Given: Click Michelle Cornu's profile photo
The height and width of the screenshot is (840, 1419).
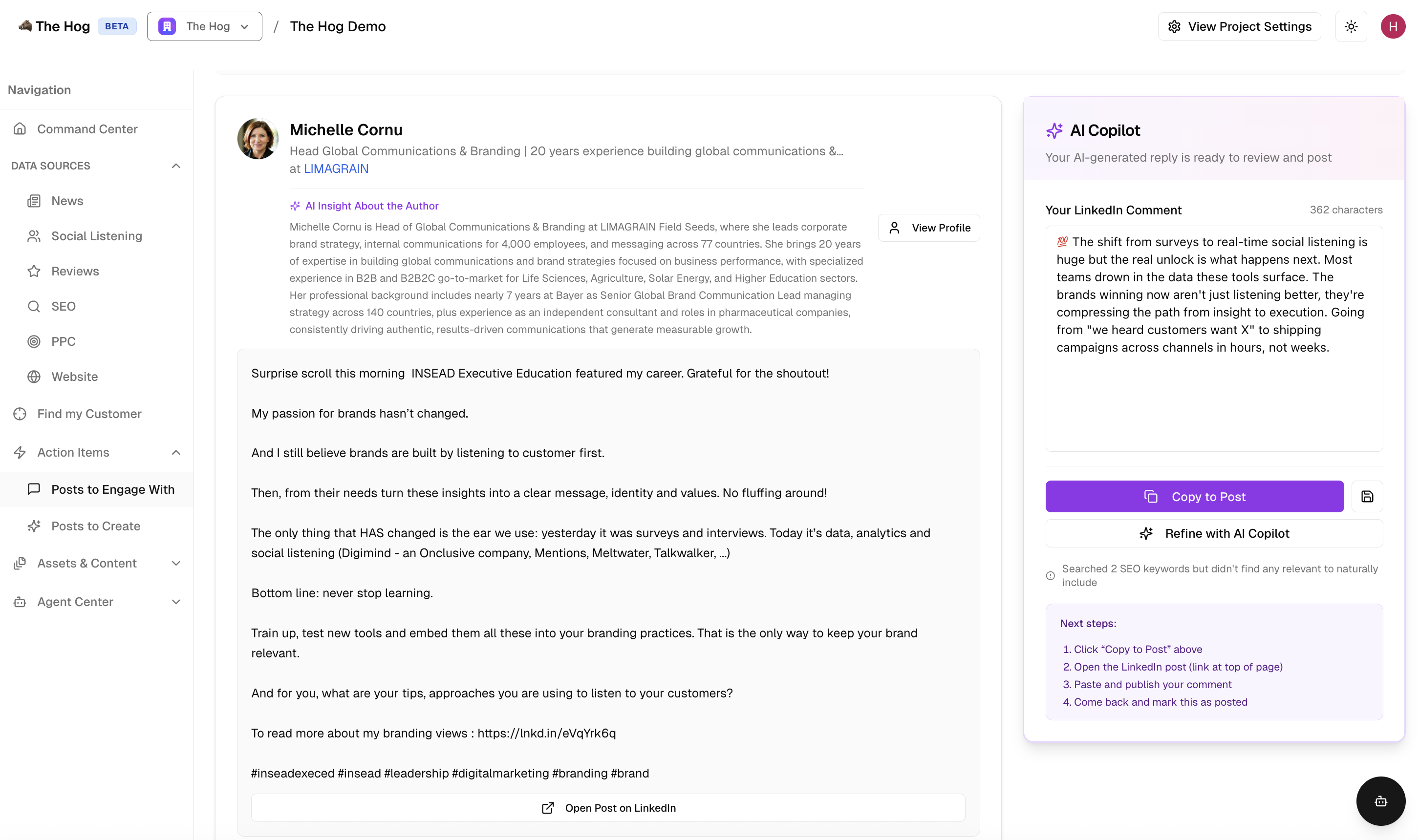Looking at the screenshot, I should (258, 139).
